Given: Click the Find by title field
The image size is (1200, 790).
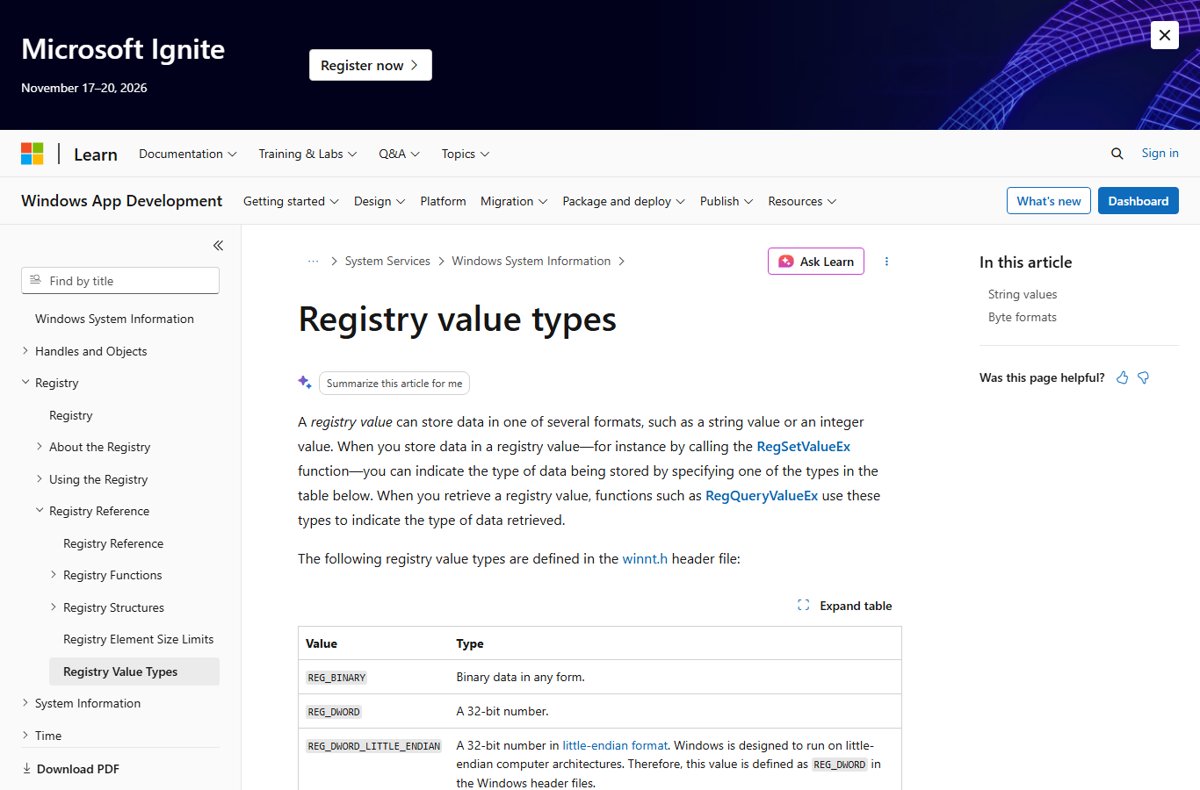Looking at the screenshot, I should click(x=120, y=281).
